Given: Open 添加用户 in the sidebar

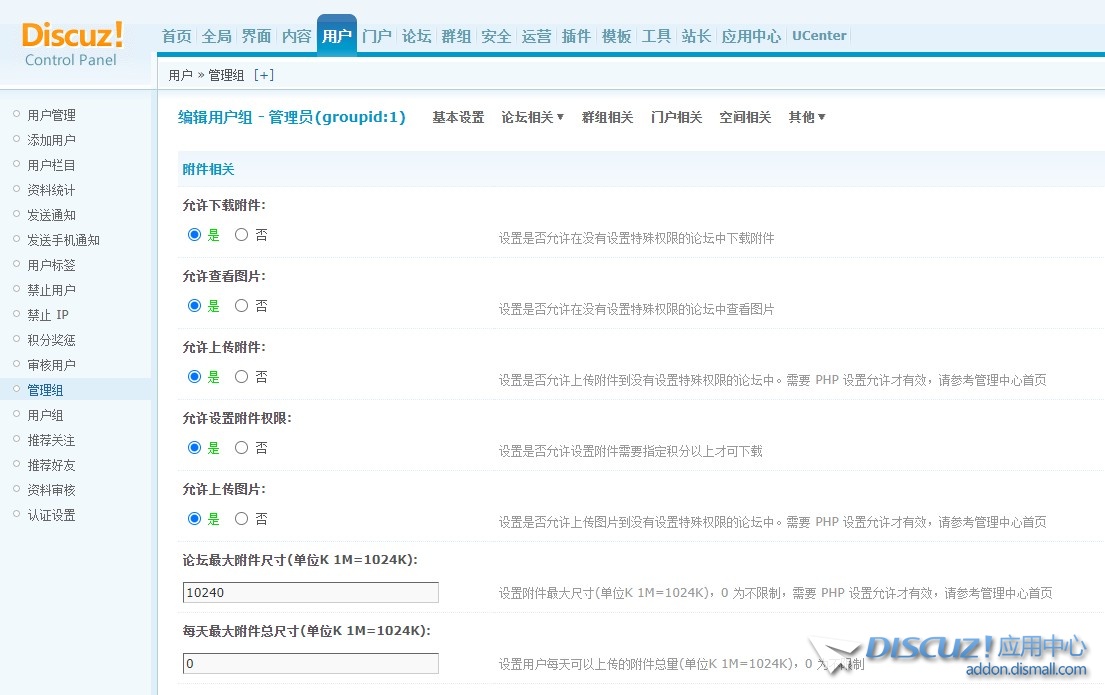Looking at the screenshot, I should click(51, 140).
